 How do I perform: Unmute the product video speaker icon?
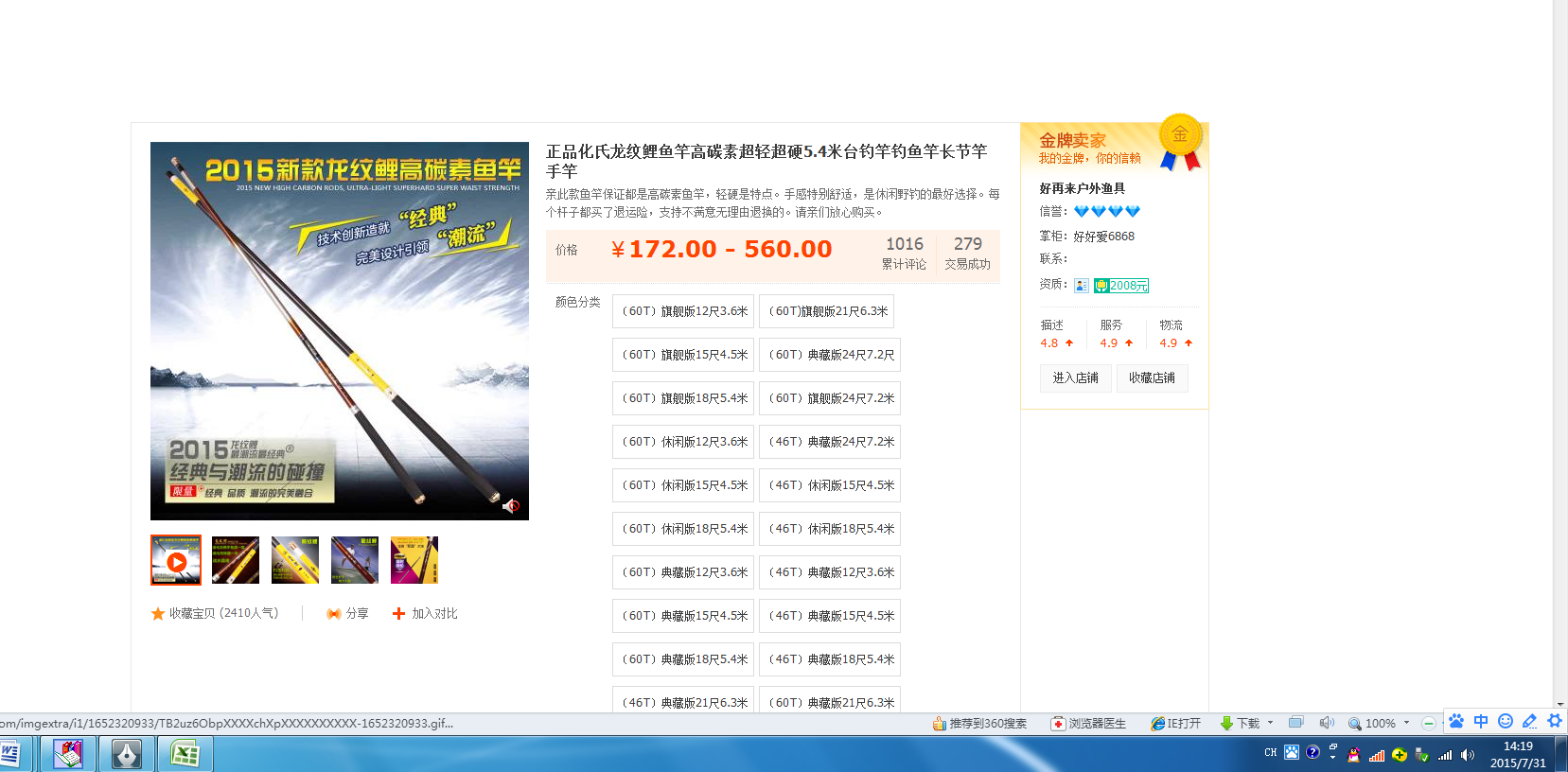click(510, 506)
